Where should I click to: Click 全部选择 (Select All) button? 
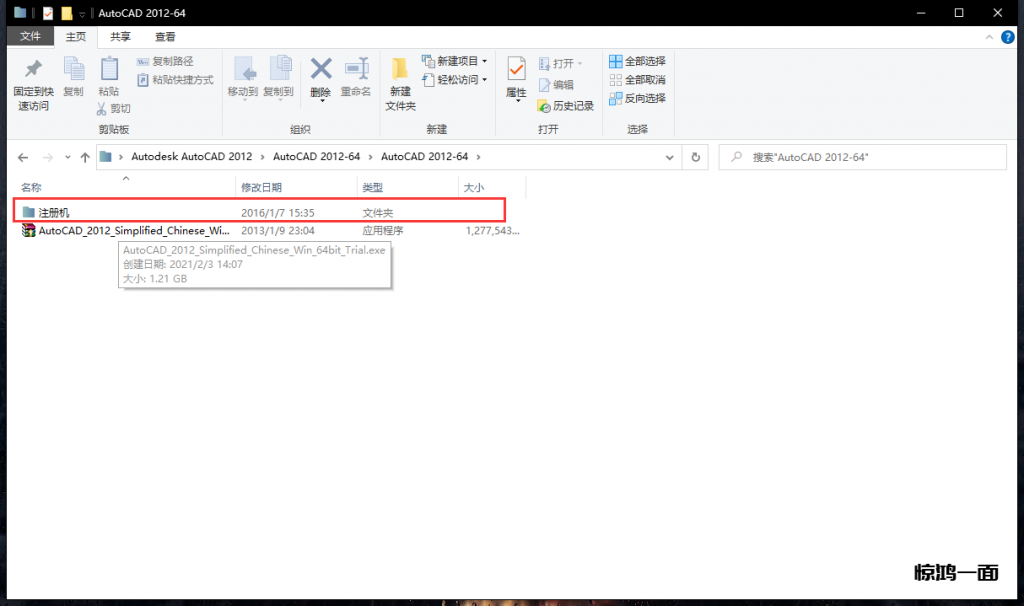[x=637, y=61]
